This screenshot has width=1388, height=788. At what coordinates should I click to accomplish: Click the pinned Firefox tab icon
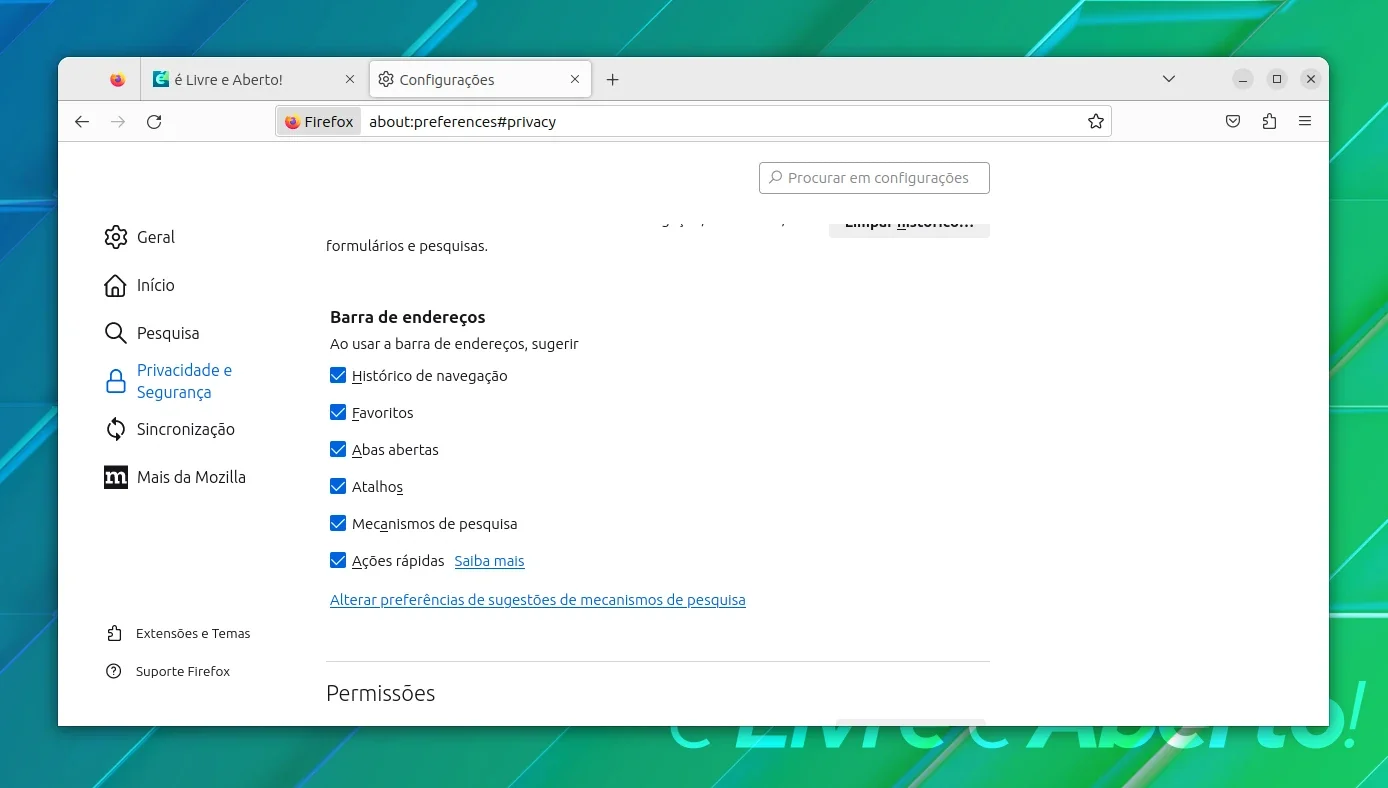[118, 79]
